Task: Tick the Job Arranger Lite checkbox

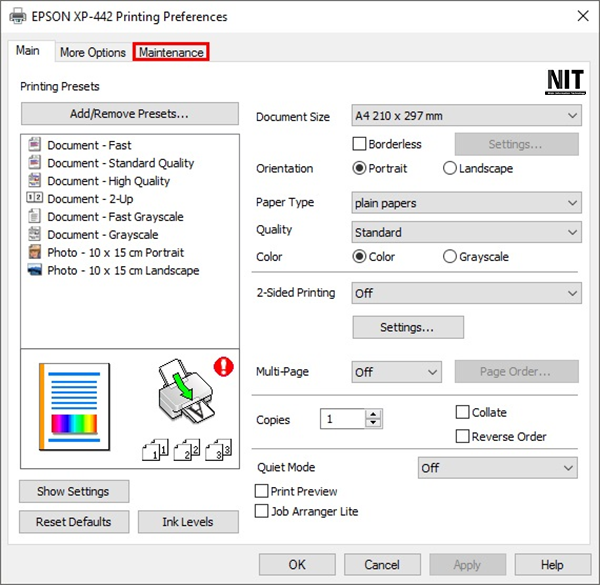Action: click(261, 511)
